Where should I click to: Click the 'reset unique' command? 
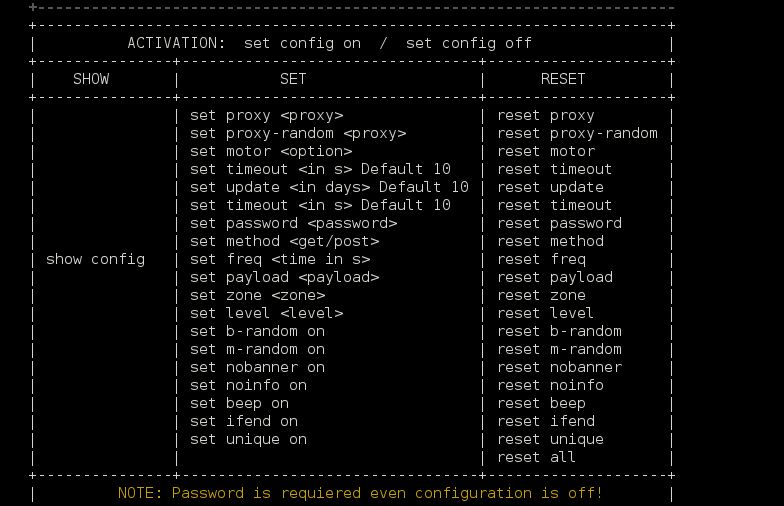point(550,439)
